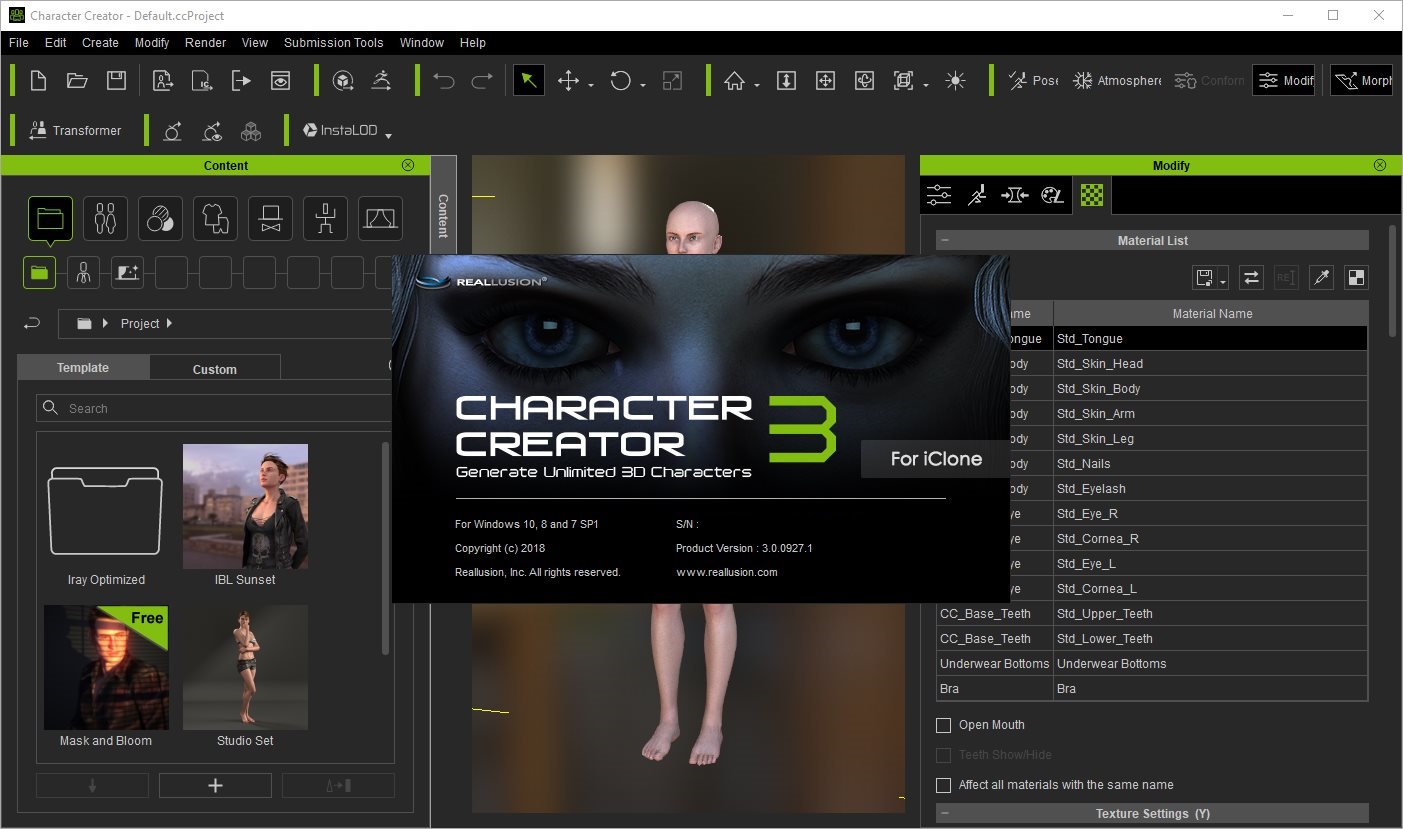
Task: Enable the Open Mouth checkbox
Action: click(x=943, y=725)
